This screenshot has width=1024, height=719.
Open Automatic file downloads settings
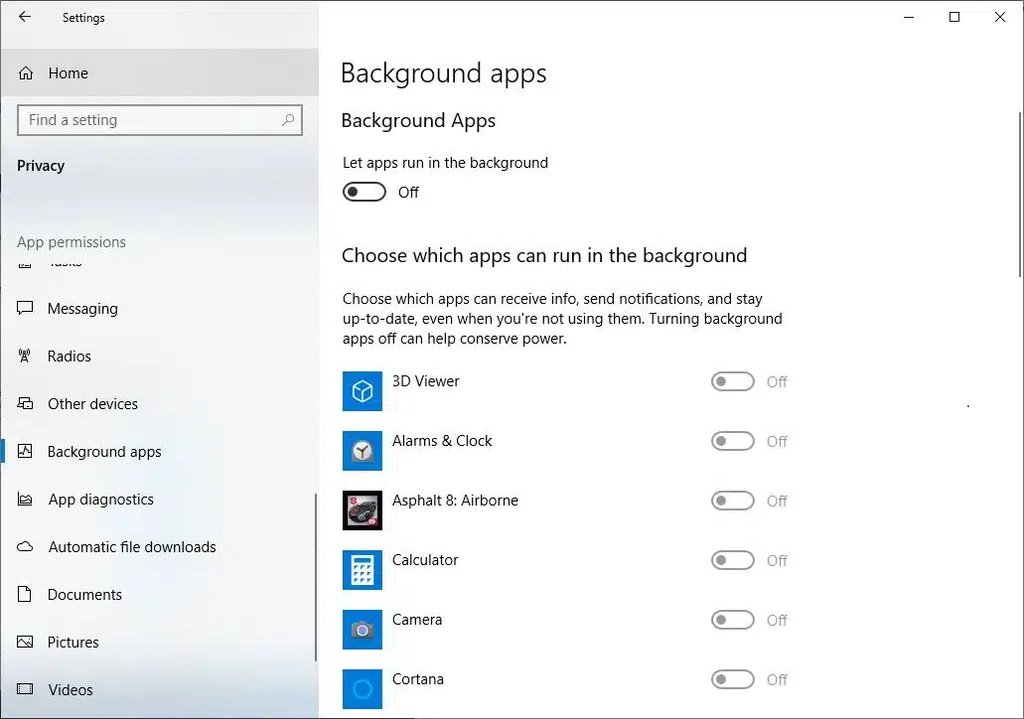pyautogui.click(x=157, y=547)
